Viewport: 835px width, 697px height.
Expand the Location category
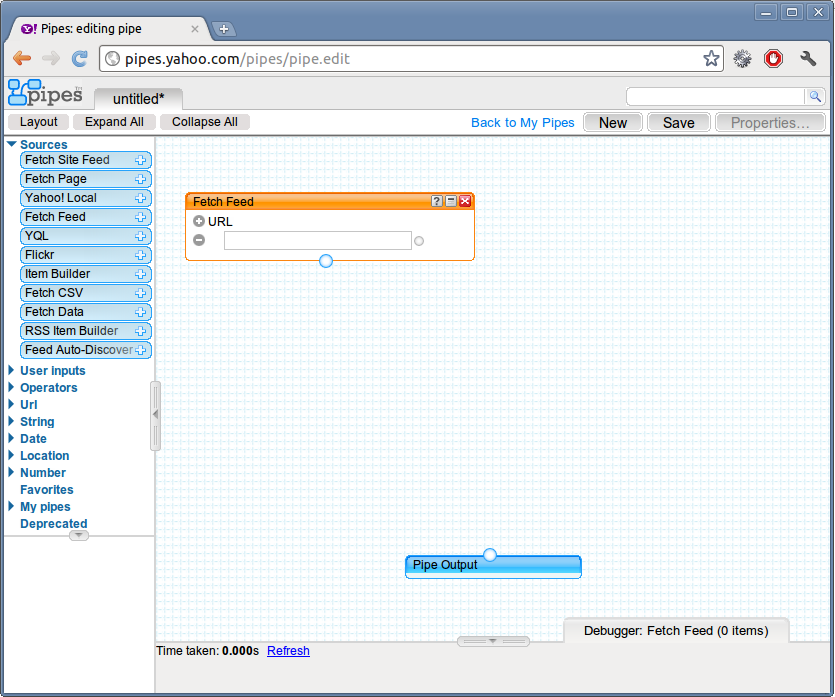pyautogui.click(x=11, y=455)
